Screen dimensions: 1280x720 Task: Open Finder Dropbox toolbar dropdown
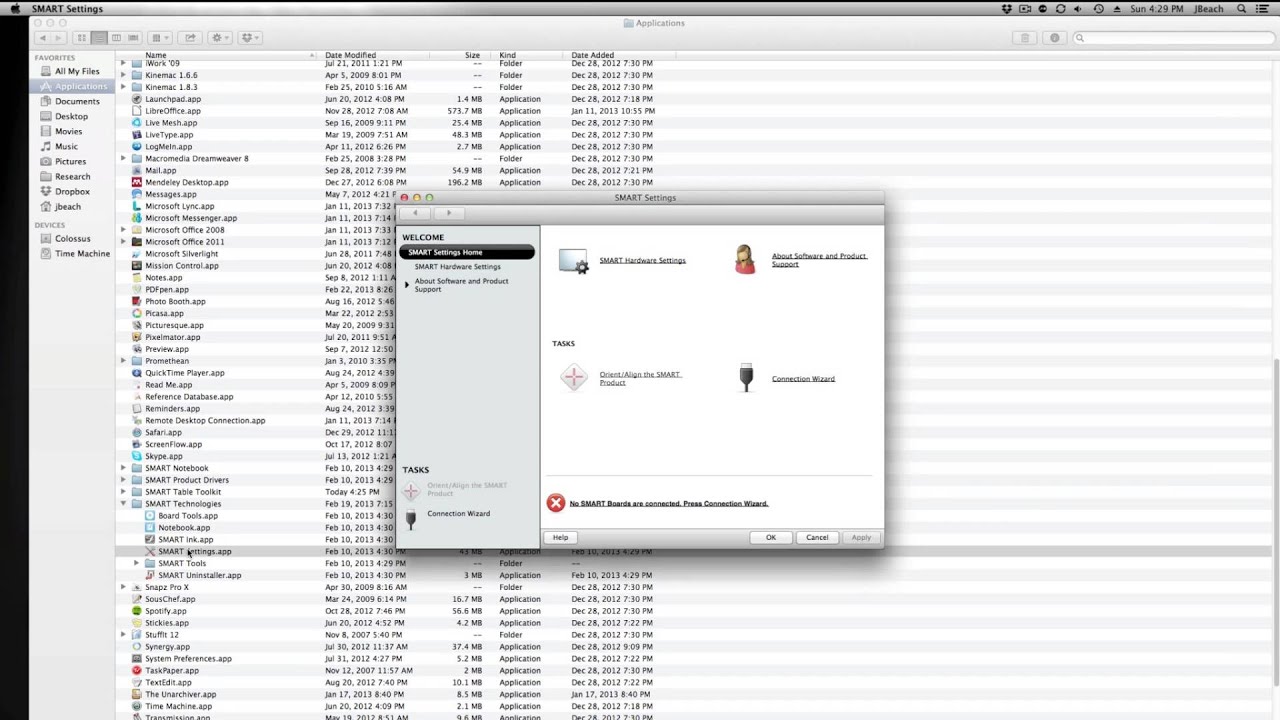(x=250, y=38)
